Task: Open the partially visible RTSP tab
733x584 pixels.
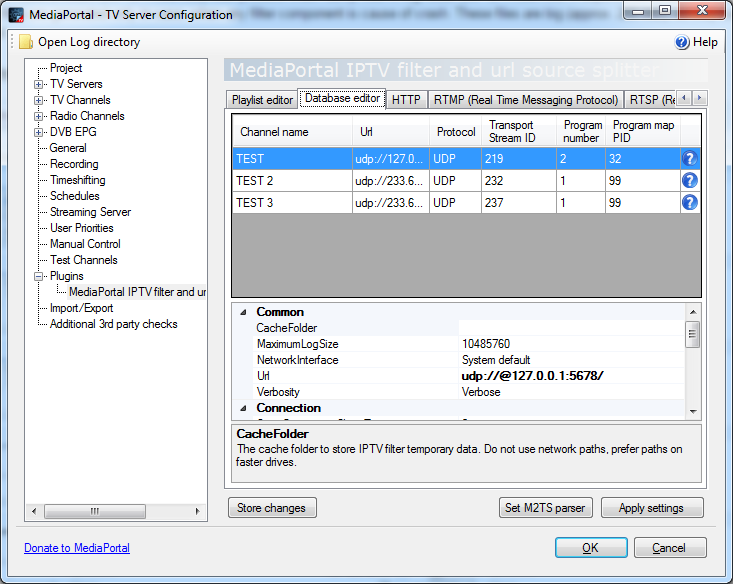Action: click(651, 100)
